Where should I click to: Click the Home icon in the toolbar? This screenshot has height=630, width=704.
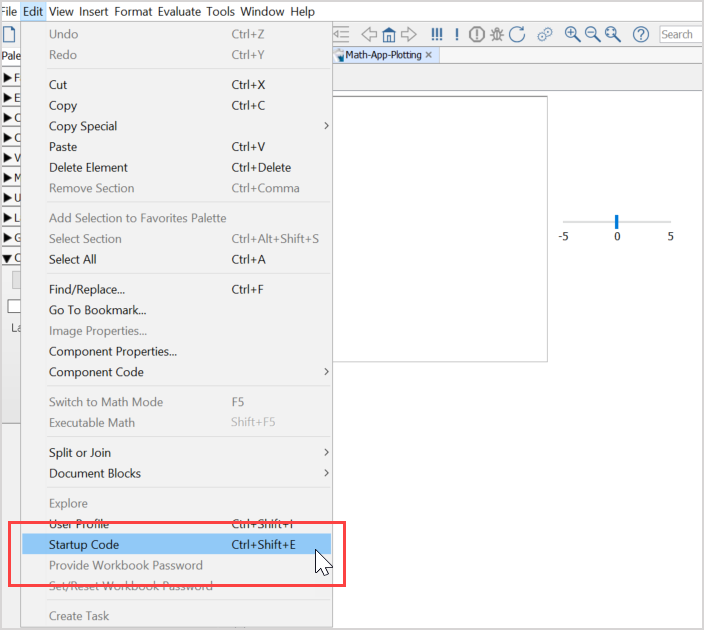(x=388, y=34)
